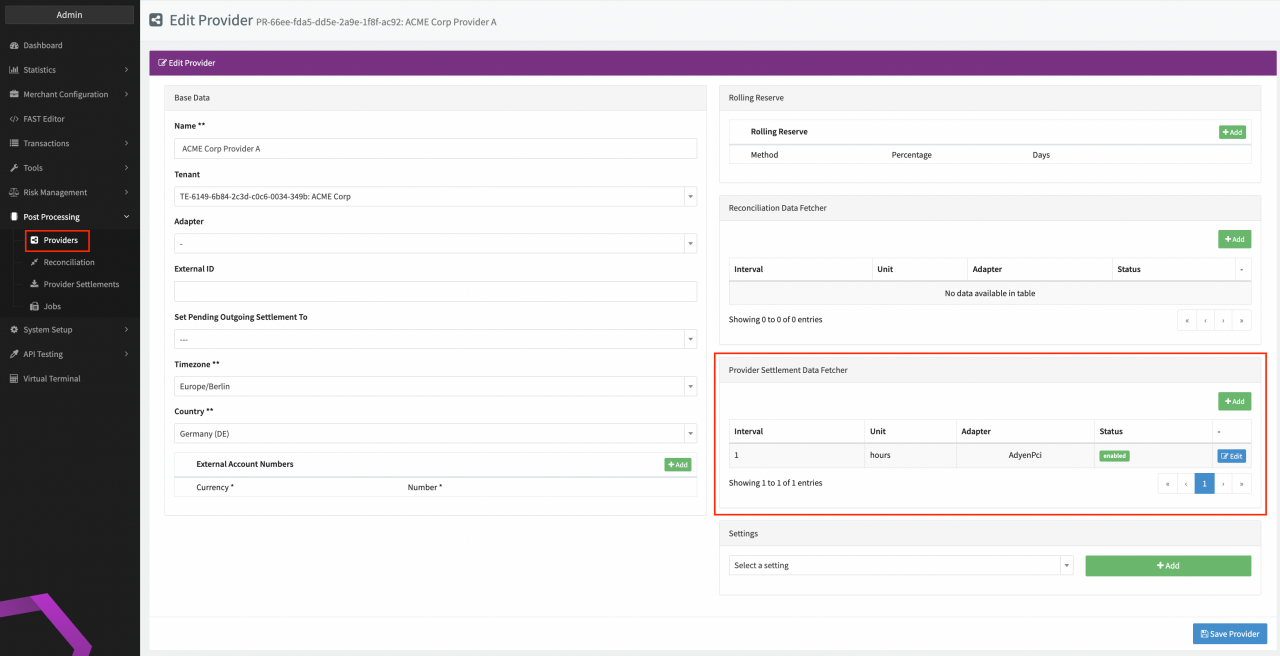Click the Tools wrench icon
Screen dimensions: 1280x656
pyautogui.click(x=14, y=168)
